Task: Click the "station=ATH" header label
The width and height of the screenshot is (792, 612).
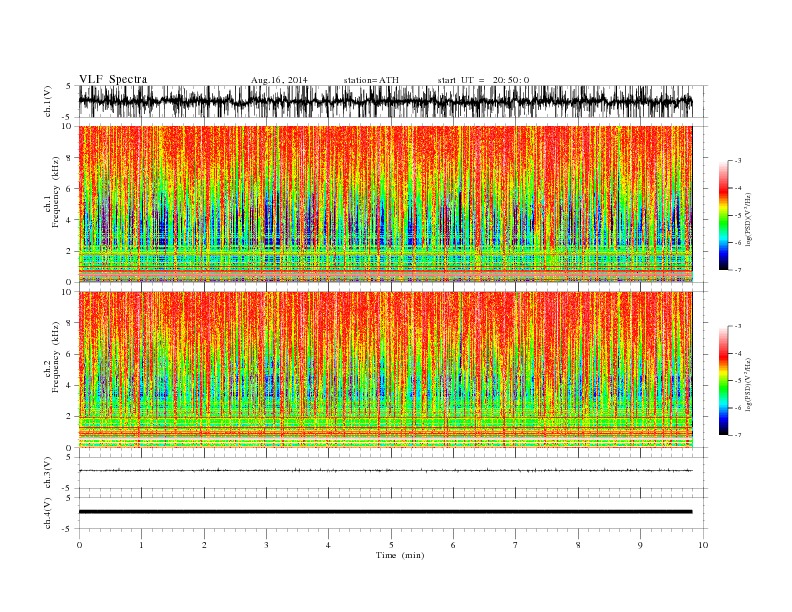Action: [x=371, y=80]
